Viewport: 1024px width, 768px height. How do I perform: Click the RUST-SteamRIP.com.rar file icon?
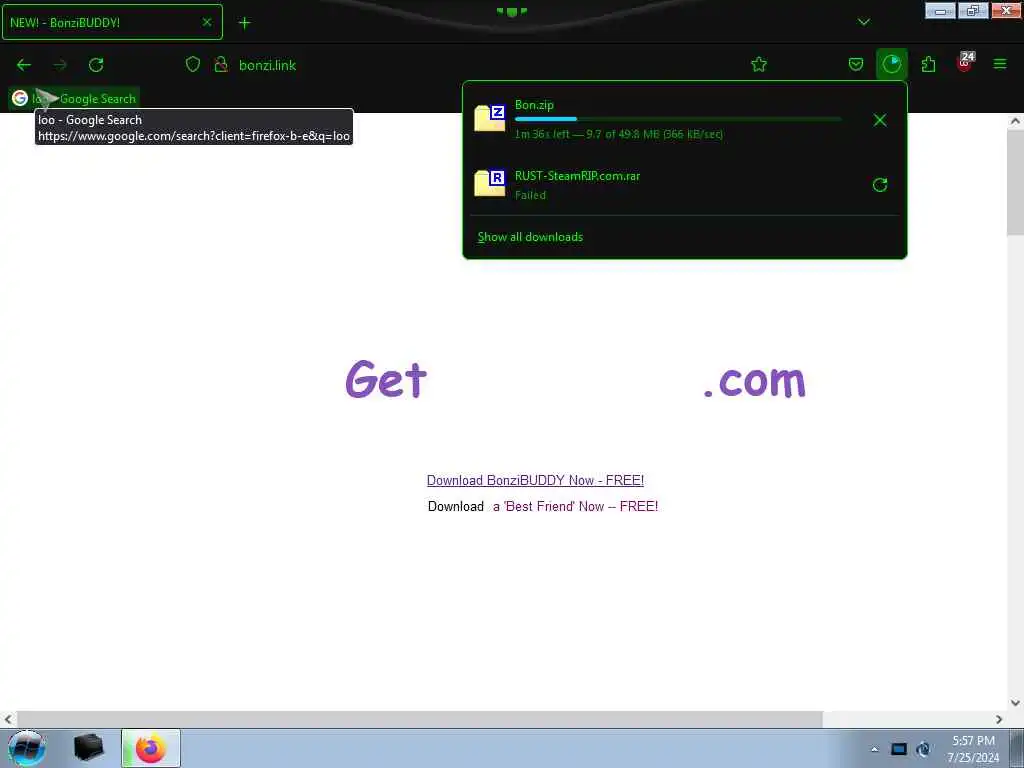pyautogui.click(x=490, y=183)
